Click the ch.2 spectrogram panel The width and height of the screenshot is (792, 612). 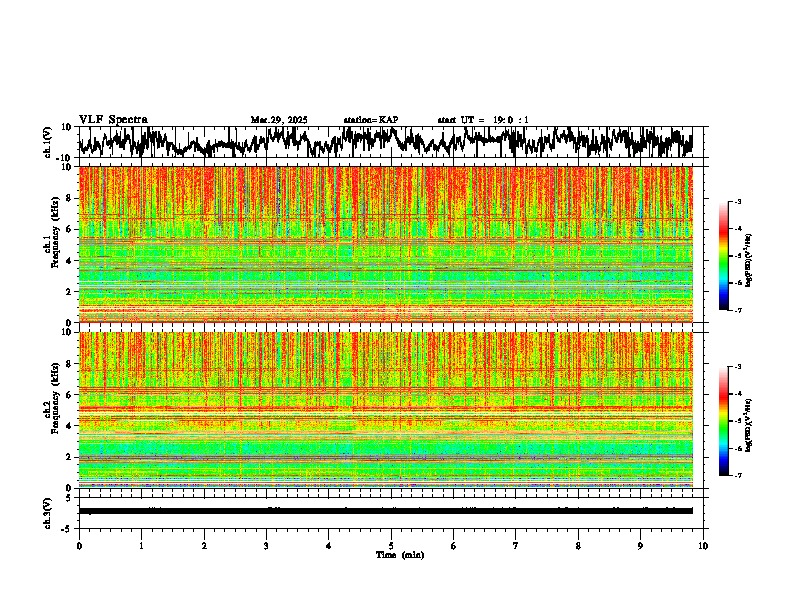386,410
